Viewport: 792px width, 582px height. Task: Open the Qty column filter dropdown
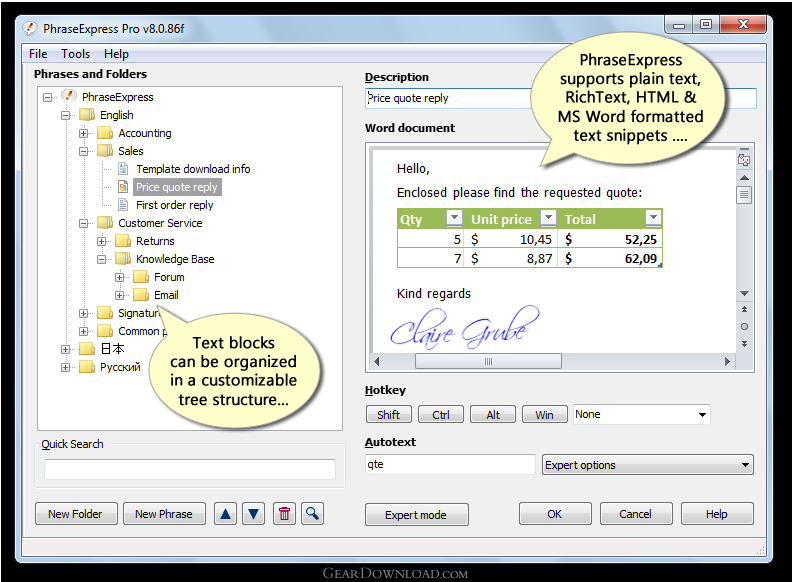pos(454,218)
